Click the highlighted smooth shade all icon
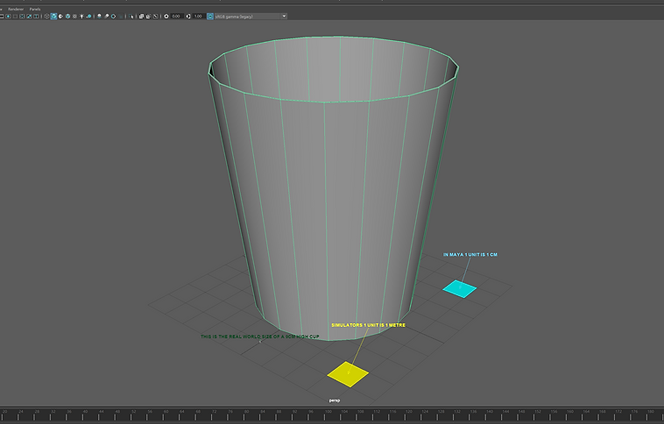The height and width of the screenshot is (424, 664). [x=53, y=16]
